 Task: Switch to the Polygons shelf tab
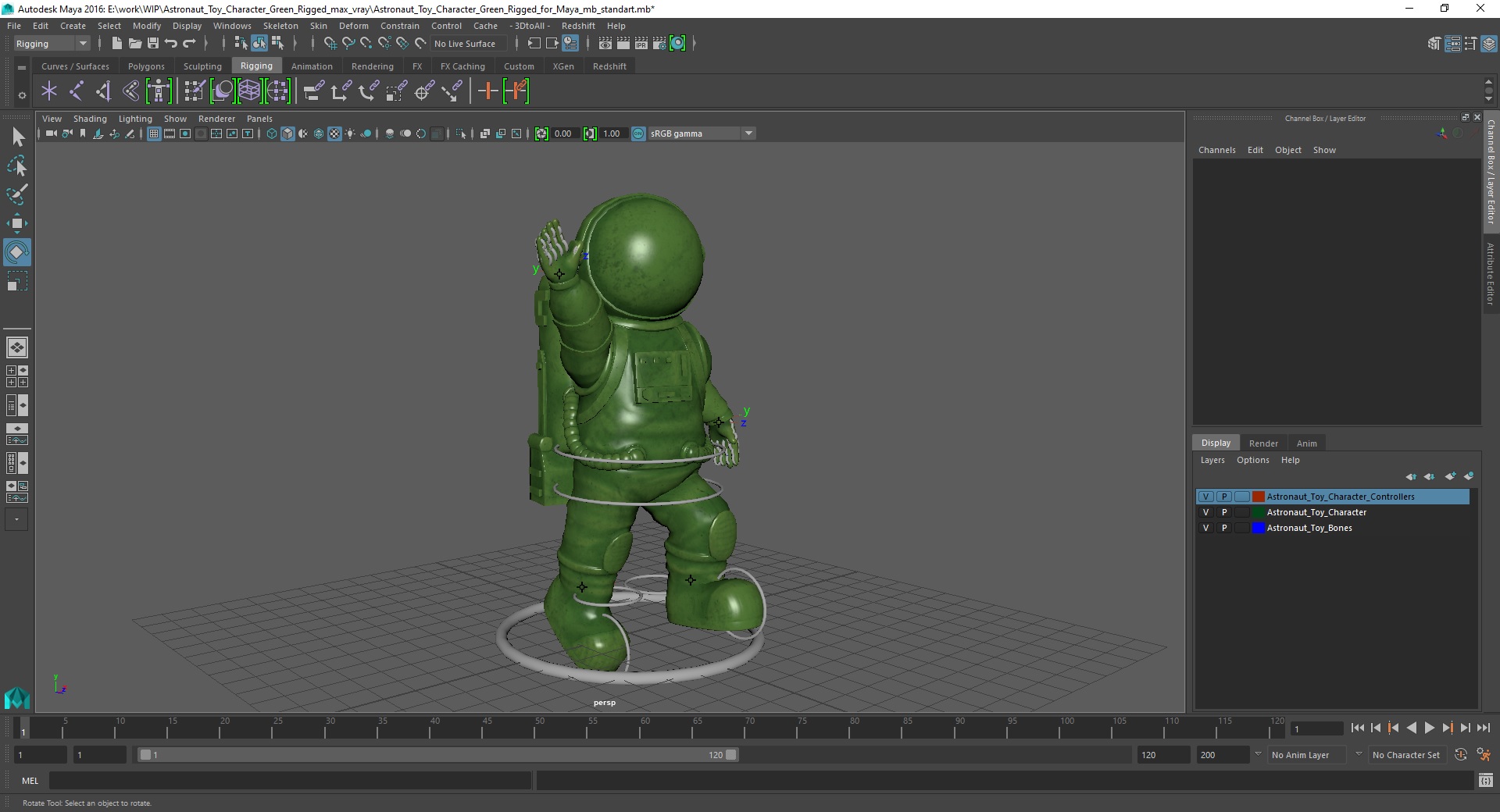point(146,66)
